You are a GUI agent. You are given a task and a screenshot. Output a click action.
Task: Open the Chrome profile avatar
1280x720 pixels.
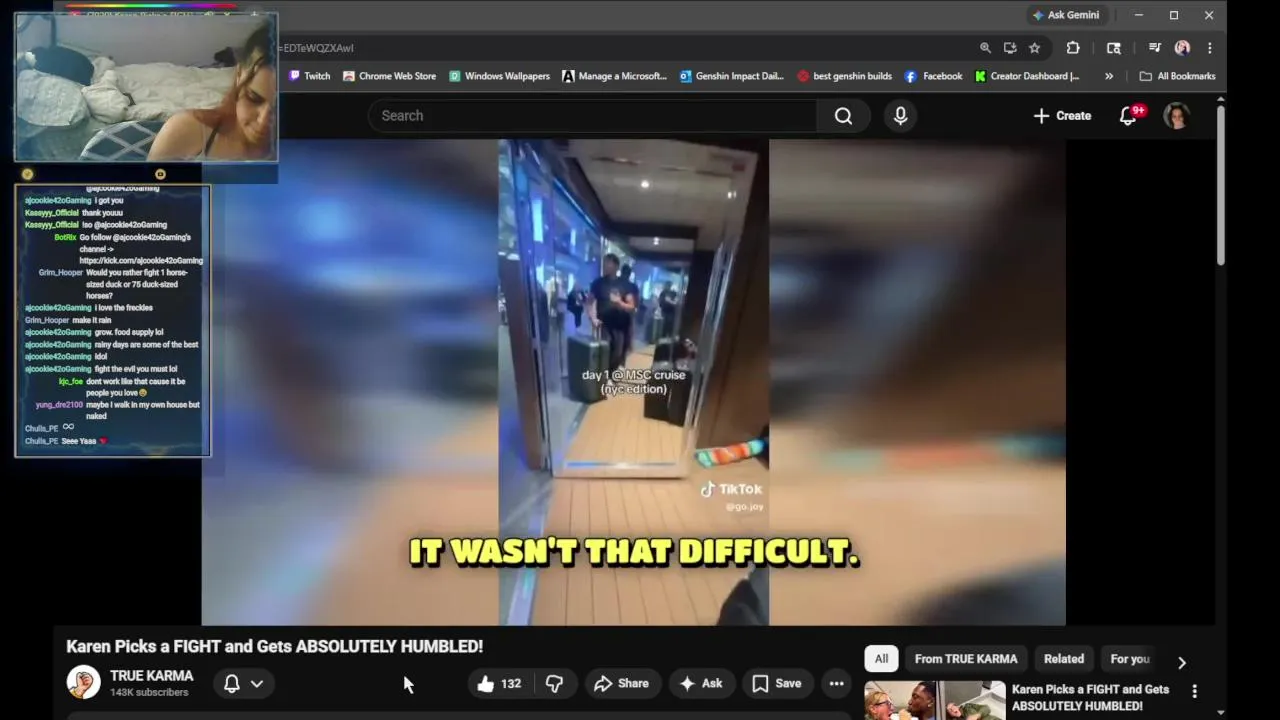(x=1182, y=48)
